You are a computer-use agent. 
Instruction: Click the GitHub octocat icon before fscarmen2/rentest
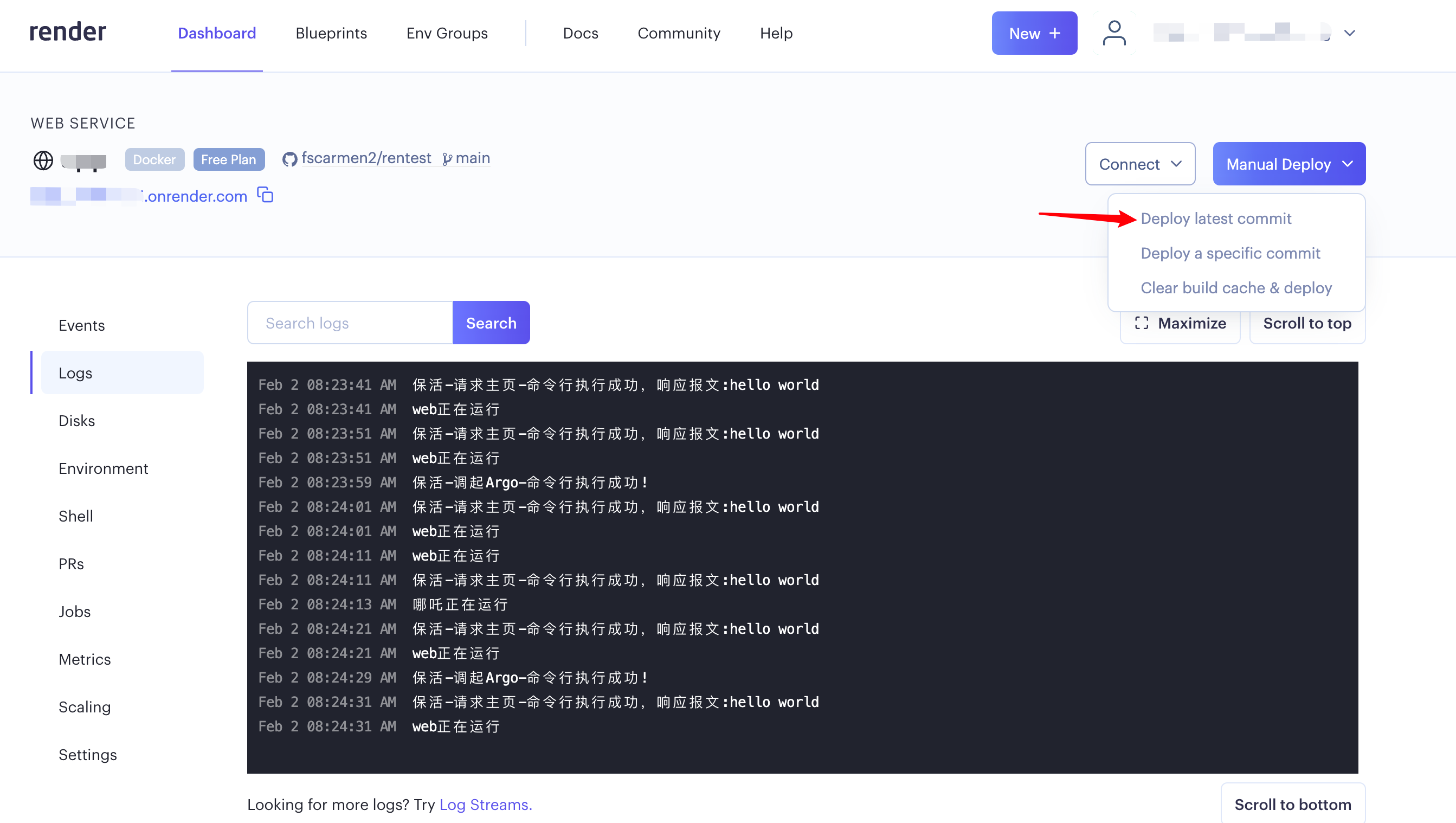(x=290, y=159)
